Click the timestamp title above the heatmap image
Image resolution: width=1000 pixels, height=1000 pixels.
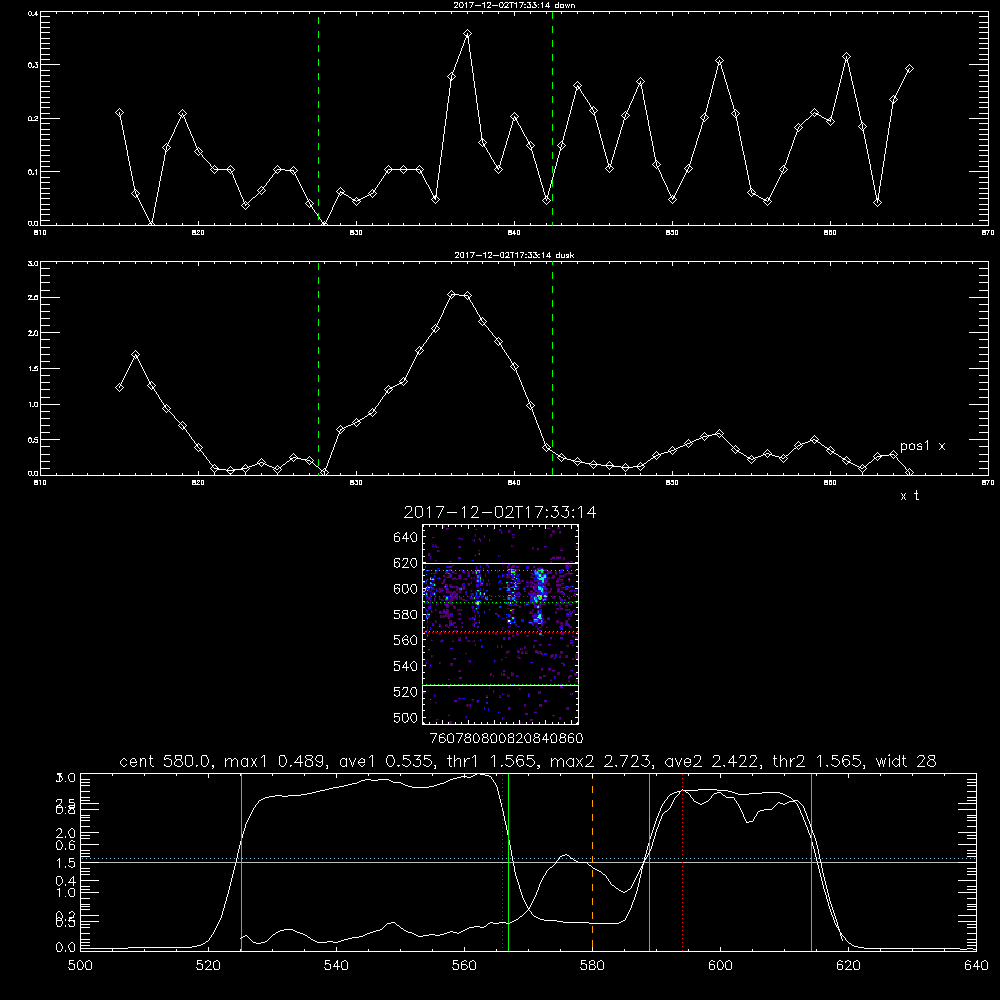500,512
